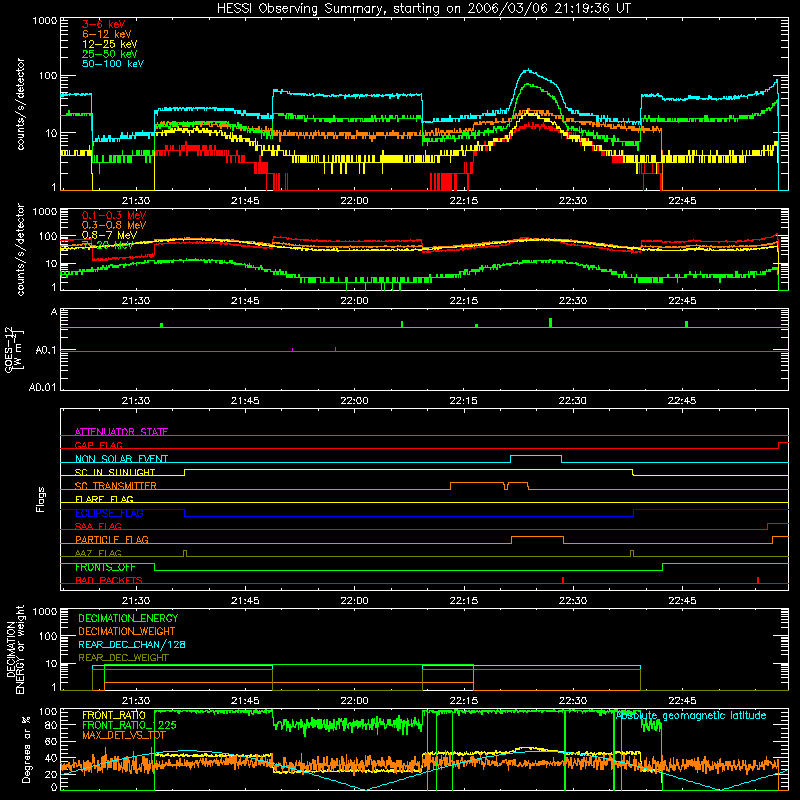Click the cyan NON_SOLAR_EVENT flag label
Viewport: 800px width, 800px height.
pyautogui.click(x=121, y=459)
